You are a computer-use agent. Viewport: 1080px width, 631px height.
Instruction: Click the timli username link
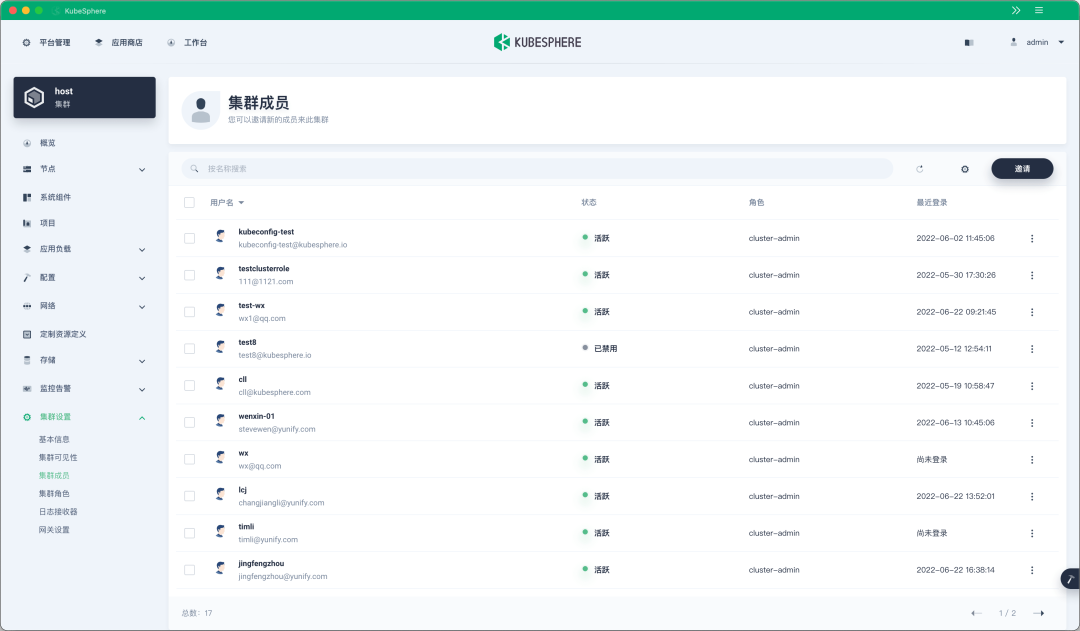[246, 526]
